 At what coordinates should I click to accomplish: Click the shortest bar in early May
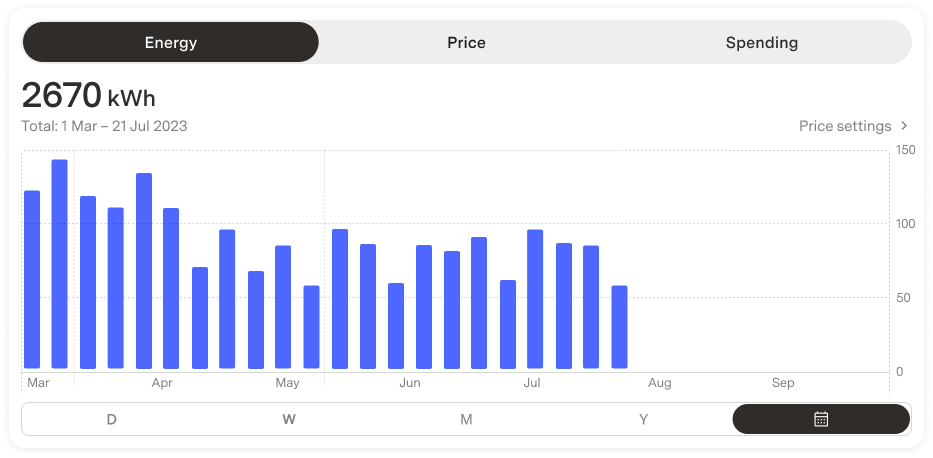coord(311,327)
